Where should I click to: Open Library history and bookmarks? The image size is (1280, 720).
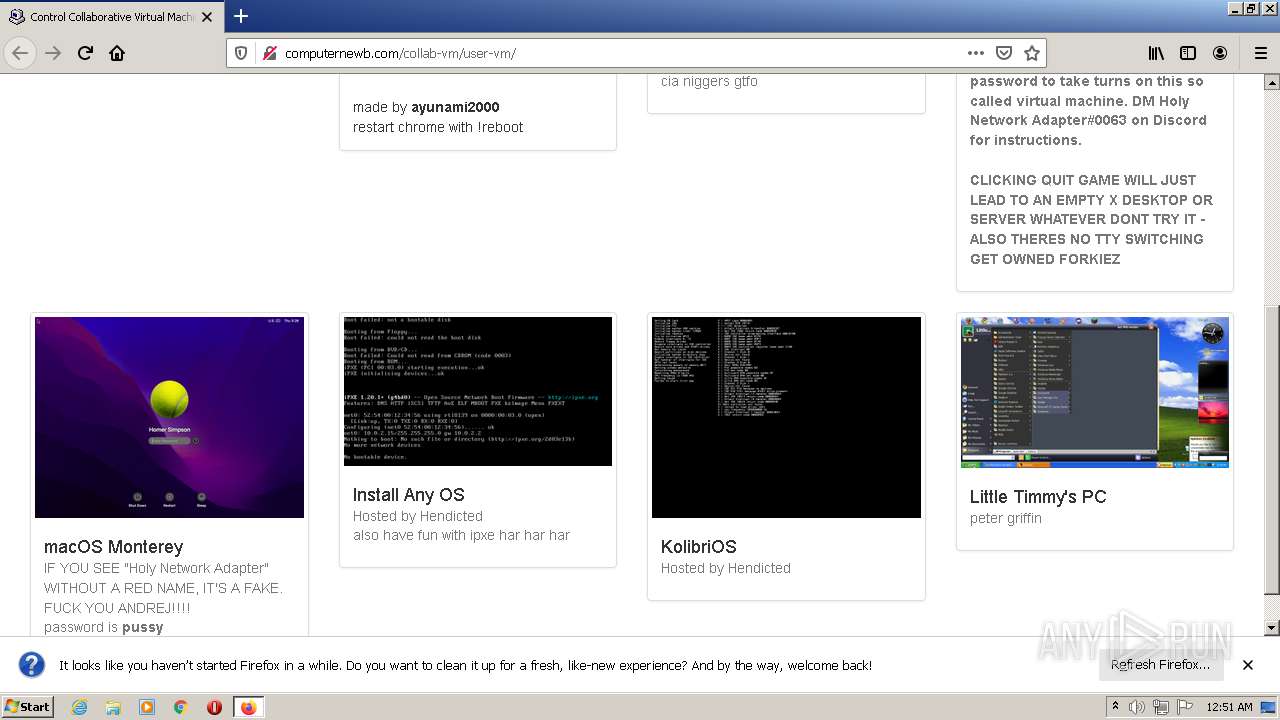1156,53
